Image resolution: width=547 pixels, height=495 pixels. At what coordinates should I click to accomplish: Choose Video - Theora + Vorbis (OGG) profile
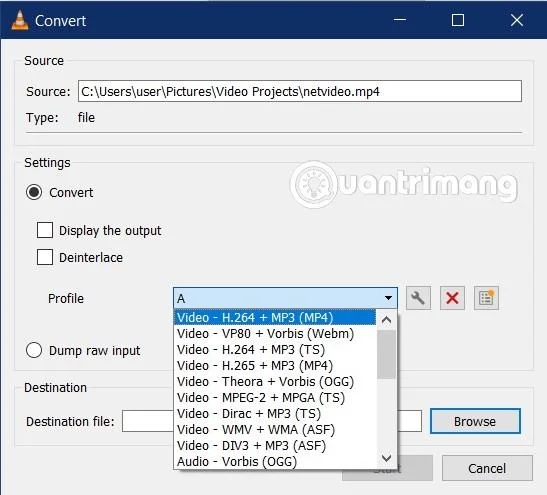click(x=275, y=382)
